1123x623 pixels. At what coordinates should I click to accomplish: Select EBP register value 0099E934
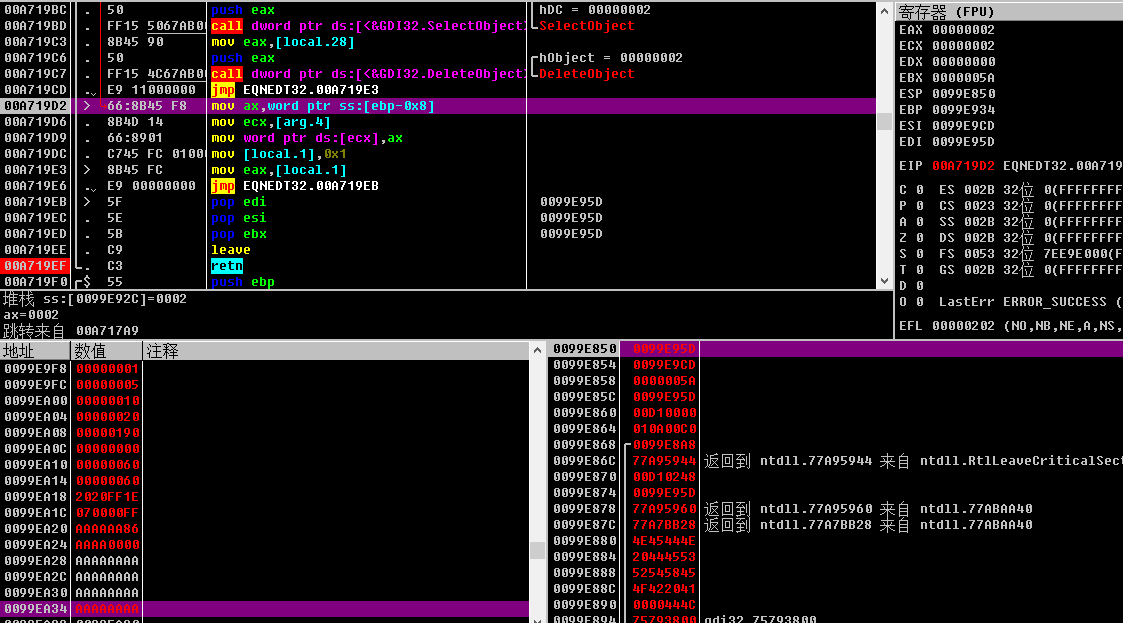point(963,110)
